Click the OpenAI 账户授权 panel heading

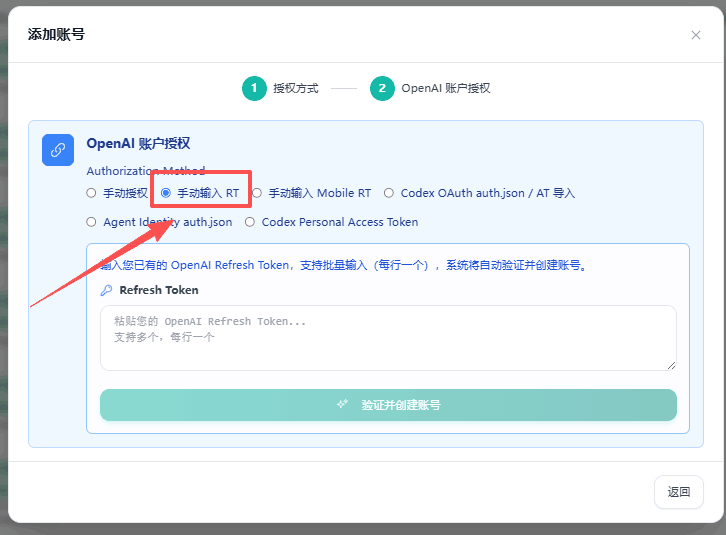tap(138, 144)
